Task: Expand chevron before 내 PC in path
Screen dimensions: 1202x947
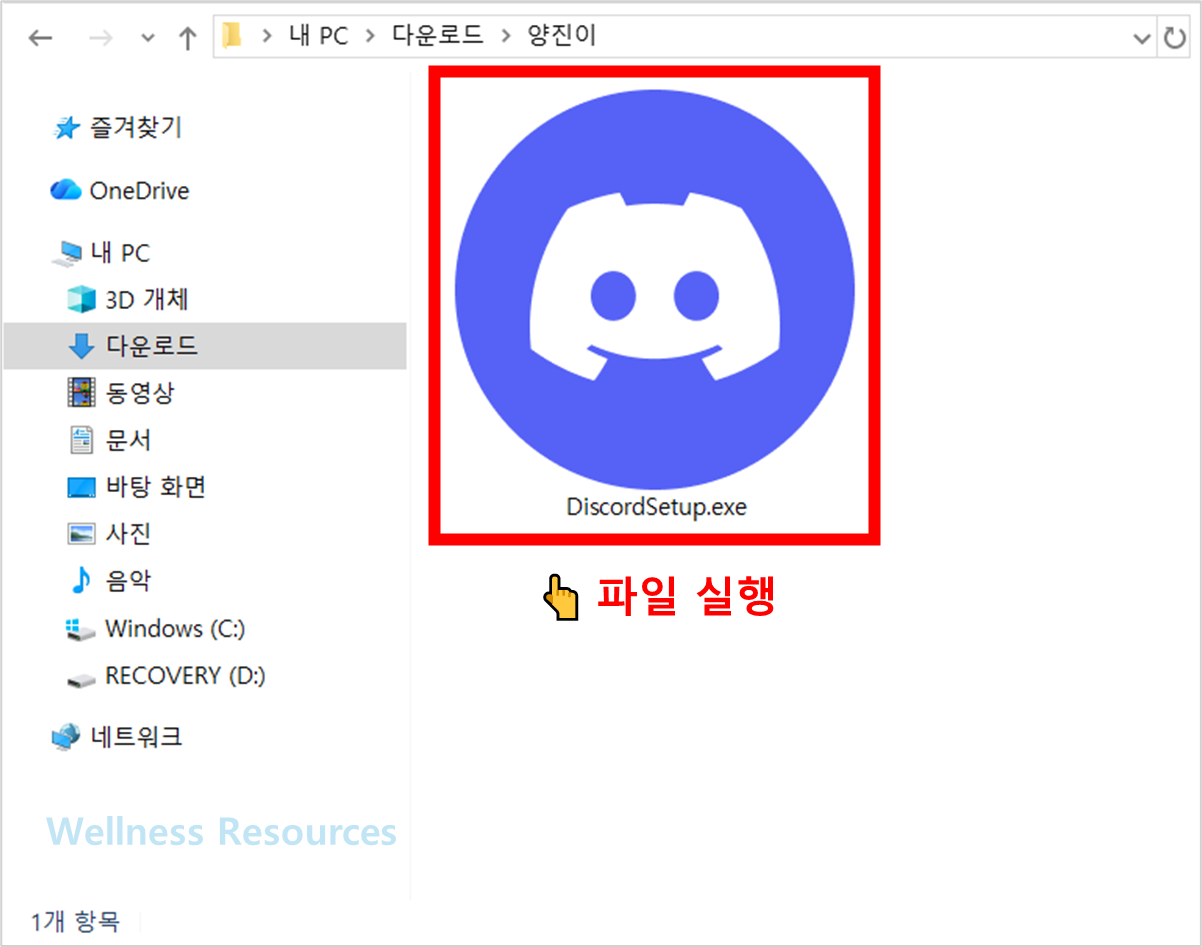Action: 266,37
